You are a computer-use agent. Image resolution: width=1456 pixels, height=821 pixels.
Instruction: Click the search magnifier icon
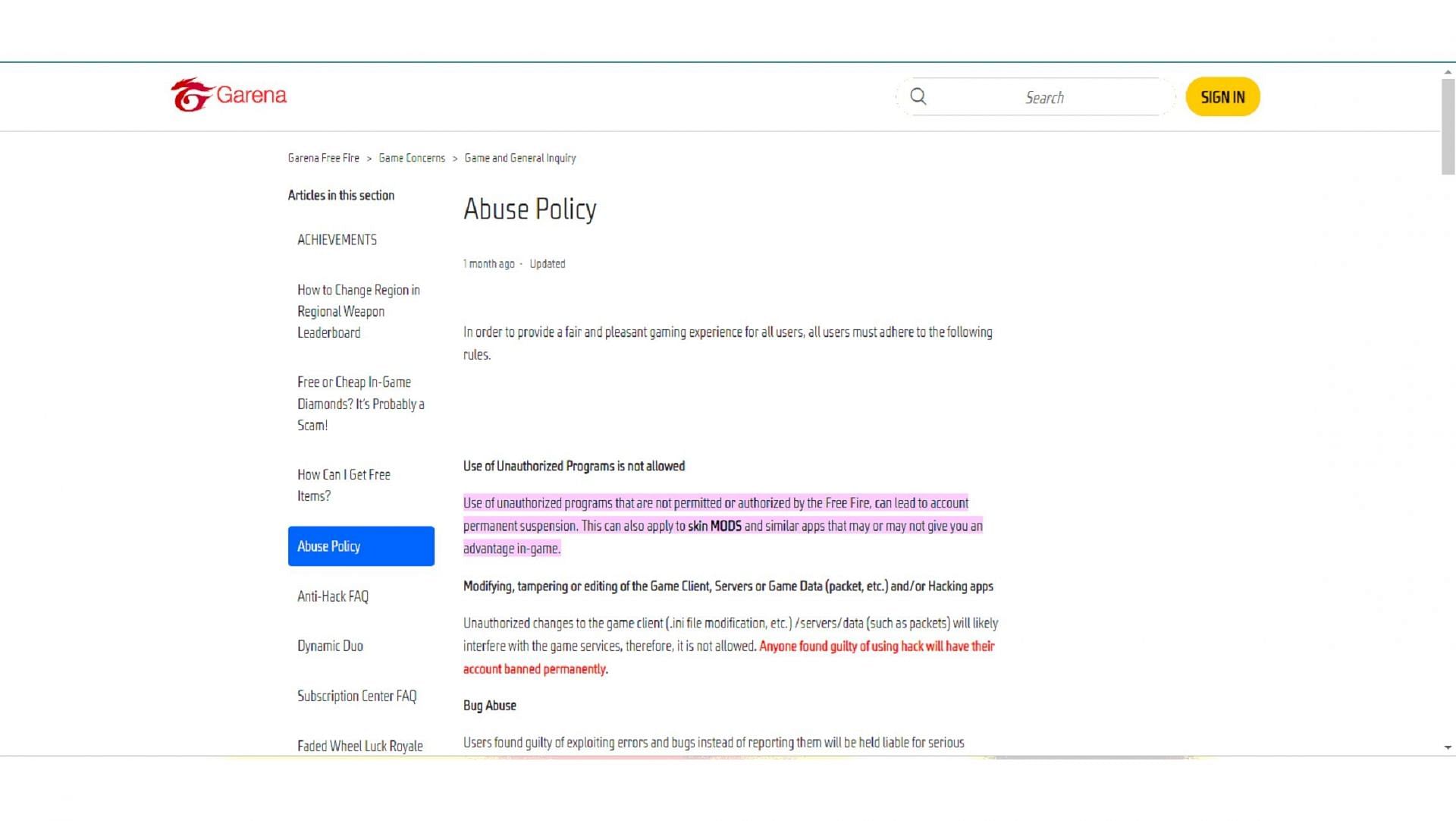[918, 97]
